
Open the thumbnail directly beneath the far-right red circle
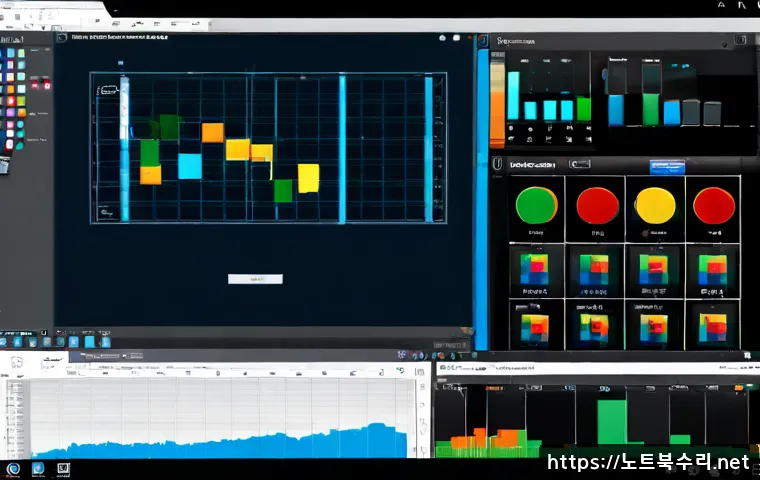pyautogui.click(x=712, y=270)
